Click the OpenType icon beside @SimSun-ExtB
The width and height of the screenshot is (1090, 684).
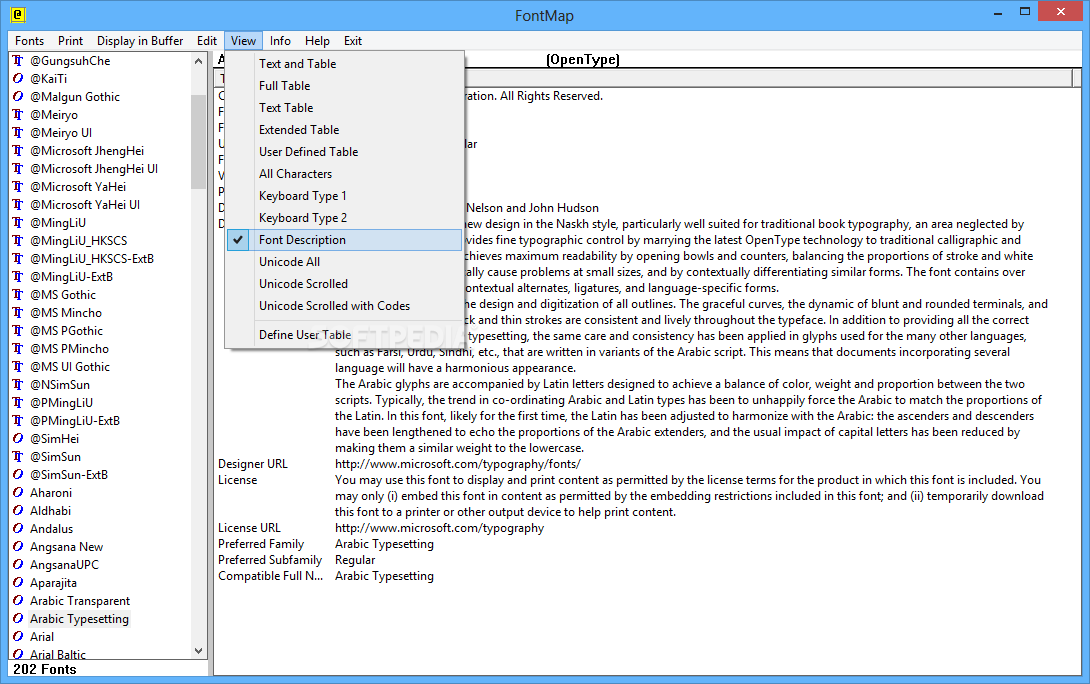[x=18, y=475]
